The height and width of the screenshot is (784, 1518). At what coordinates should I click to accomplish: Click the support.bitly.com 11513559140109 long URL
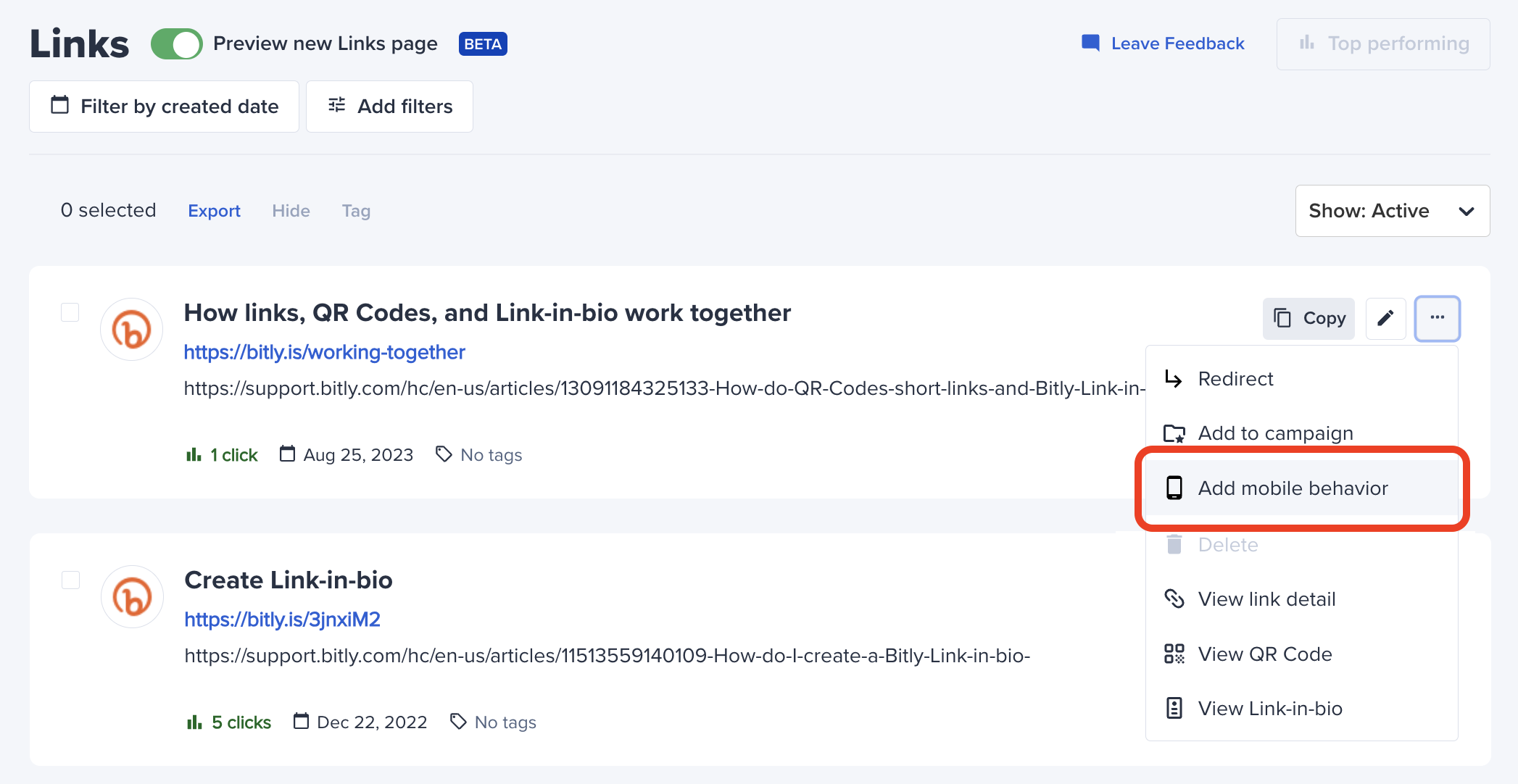tap(607, 656)
